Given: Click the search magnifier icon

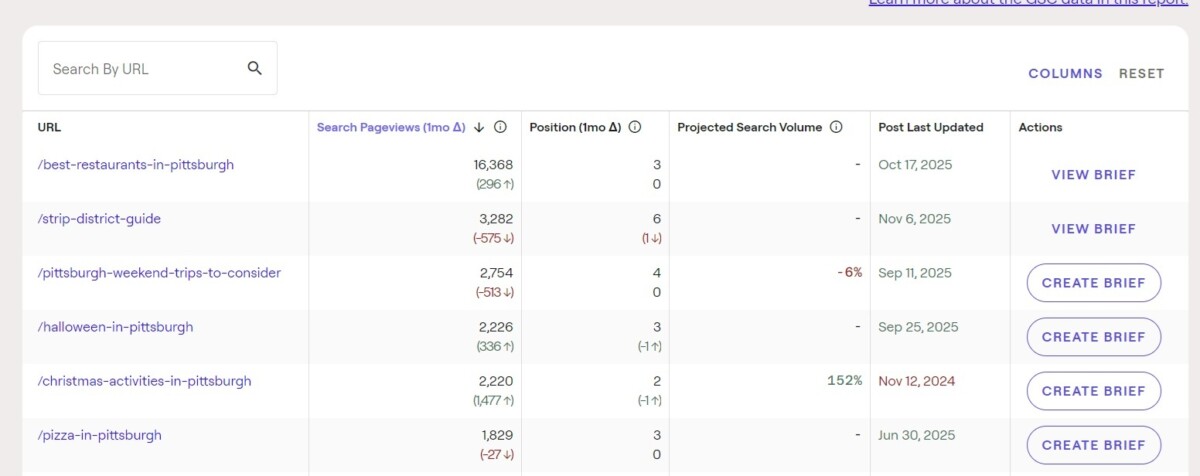Looking at the screenshot, I should (x=254, y=68).
